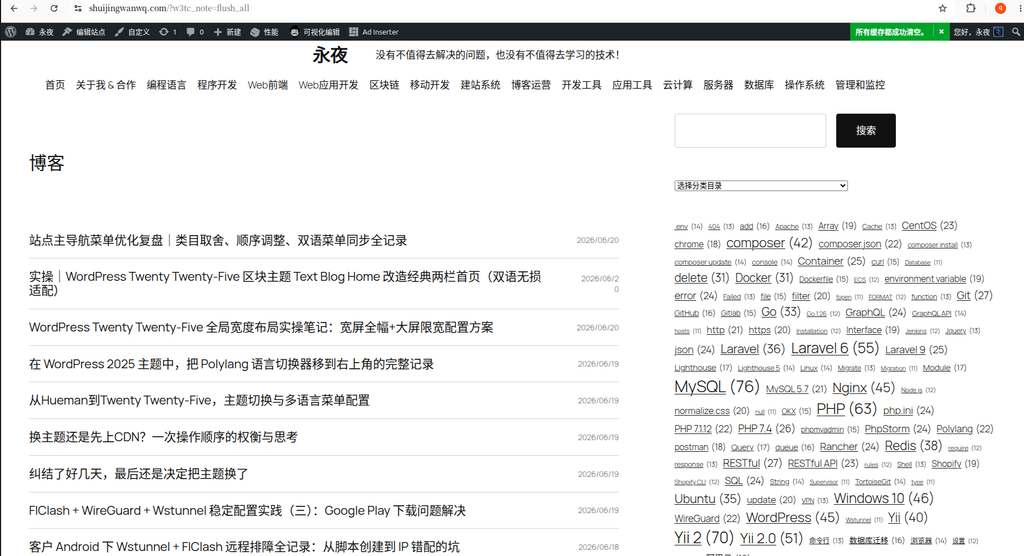
Task: Click the browser forward arrow
Action: [34, 8]
